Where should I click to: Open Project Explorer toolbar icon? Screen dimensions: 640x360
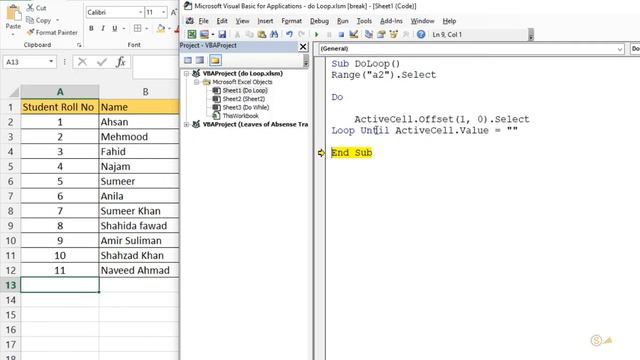pos(369,35)
